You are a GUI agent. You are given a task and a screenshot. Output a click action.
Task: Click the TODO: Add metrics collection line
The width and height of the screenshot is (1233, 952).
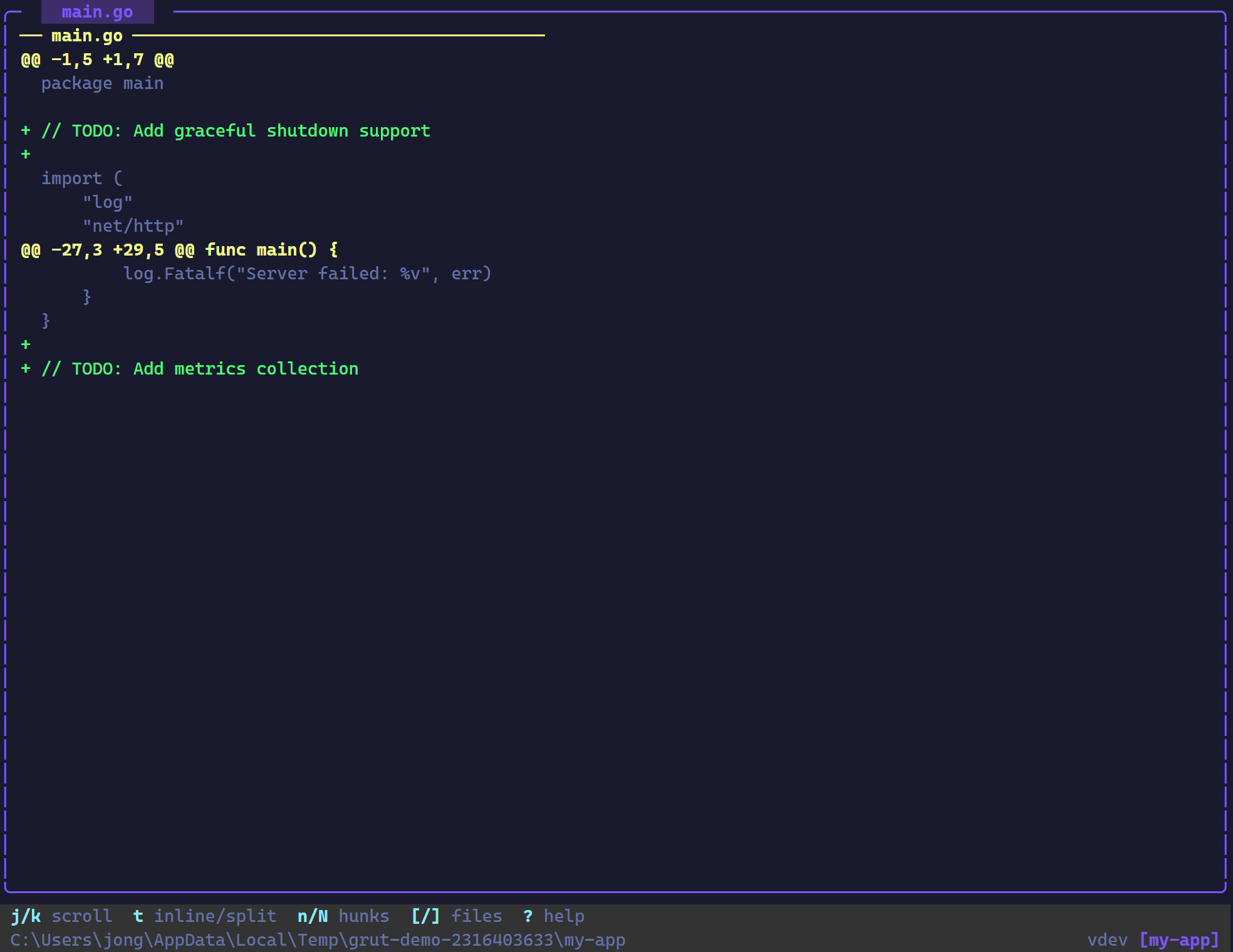[200, 368]
